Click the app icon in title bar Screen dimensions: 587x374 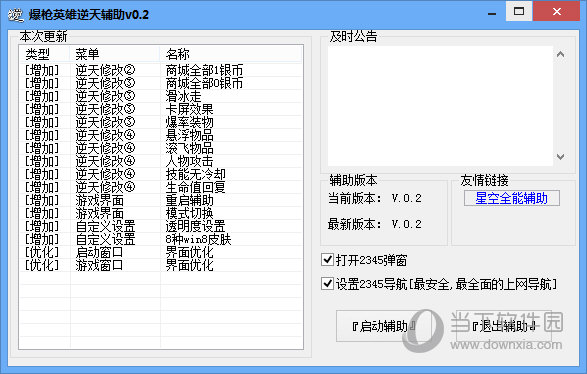tap(15, 15)
